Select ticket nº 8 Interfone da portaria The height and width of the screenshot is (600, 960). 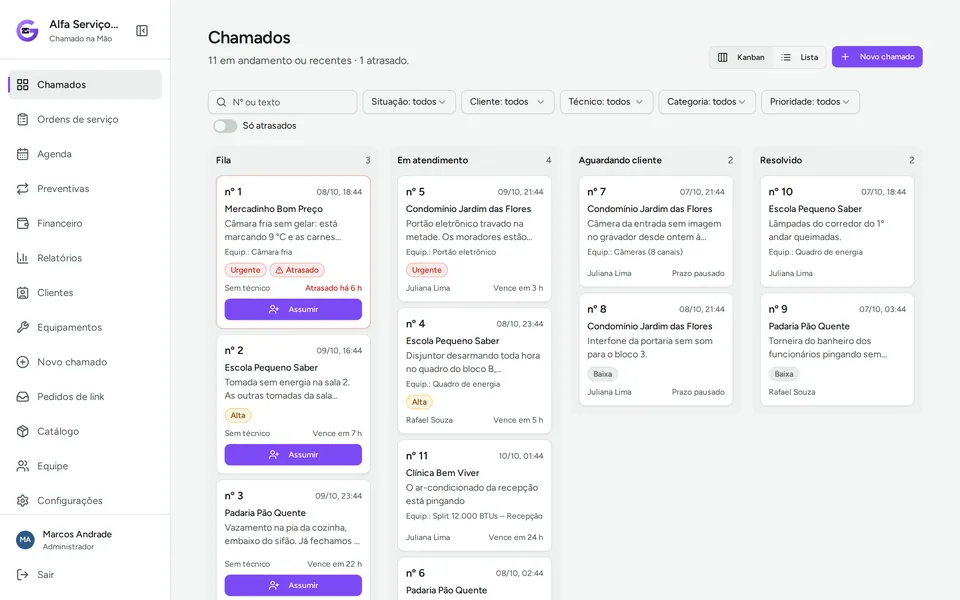(656, 350)
